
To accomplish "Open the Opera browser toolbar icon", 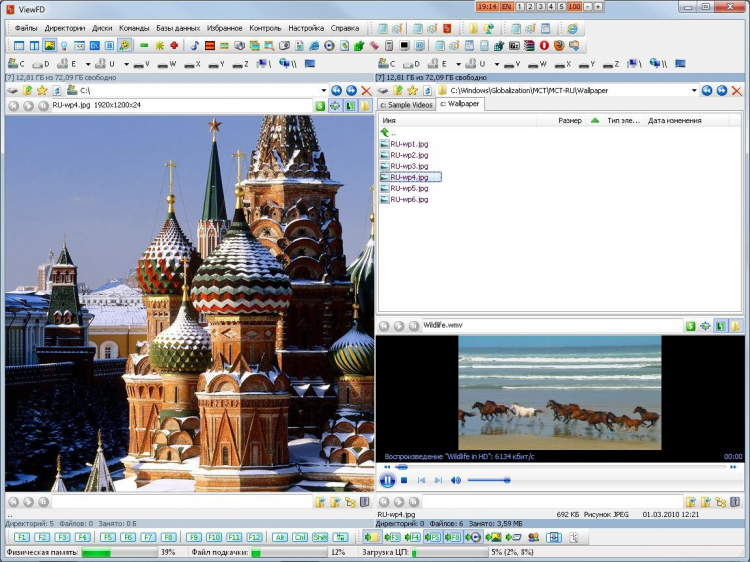I will coord(544,45).
